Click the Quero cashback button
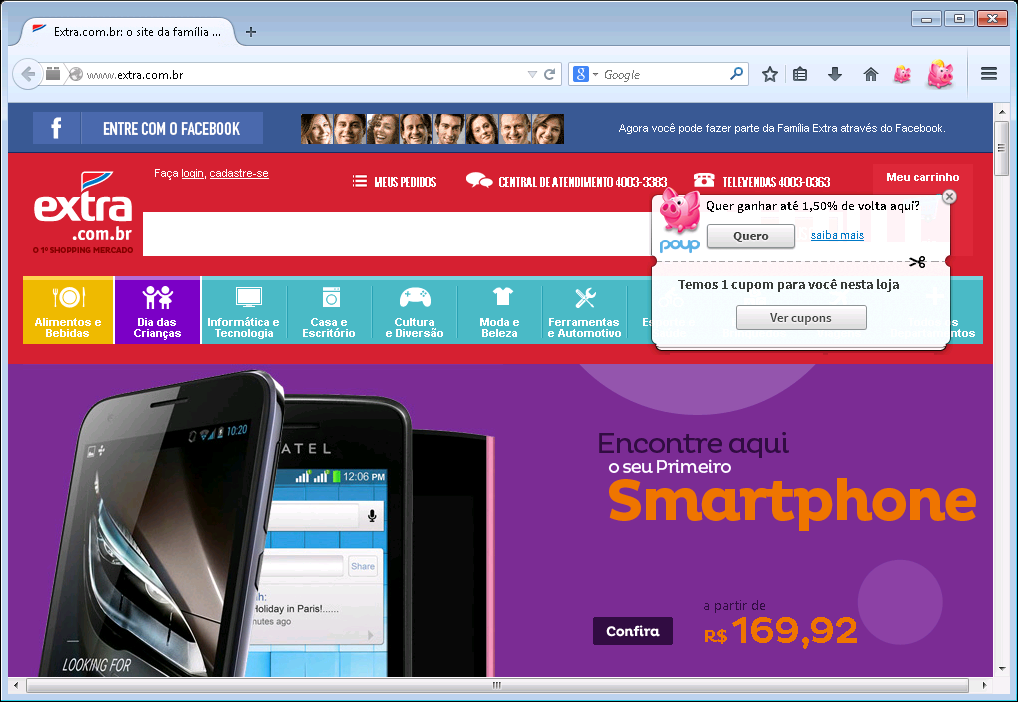The height and width of the screenshot is (702, 1018). pyautogui.click(x=750, y=236)
